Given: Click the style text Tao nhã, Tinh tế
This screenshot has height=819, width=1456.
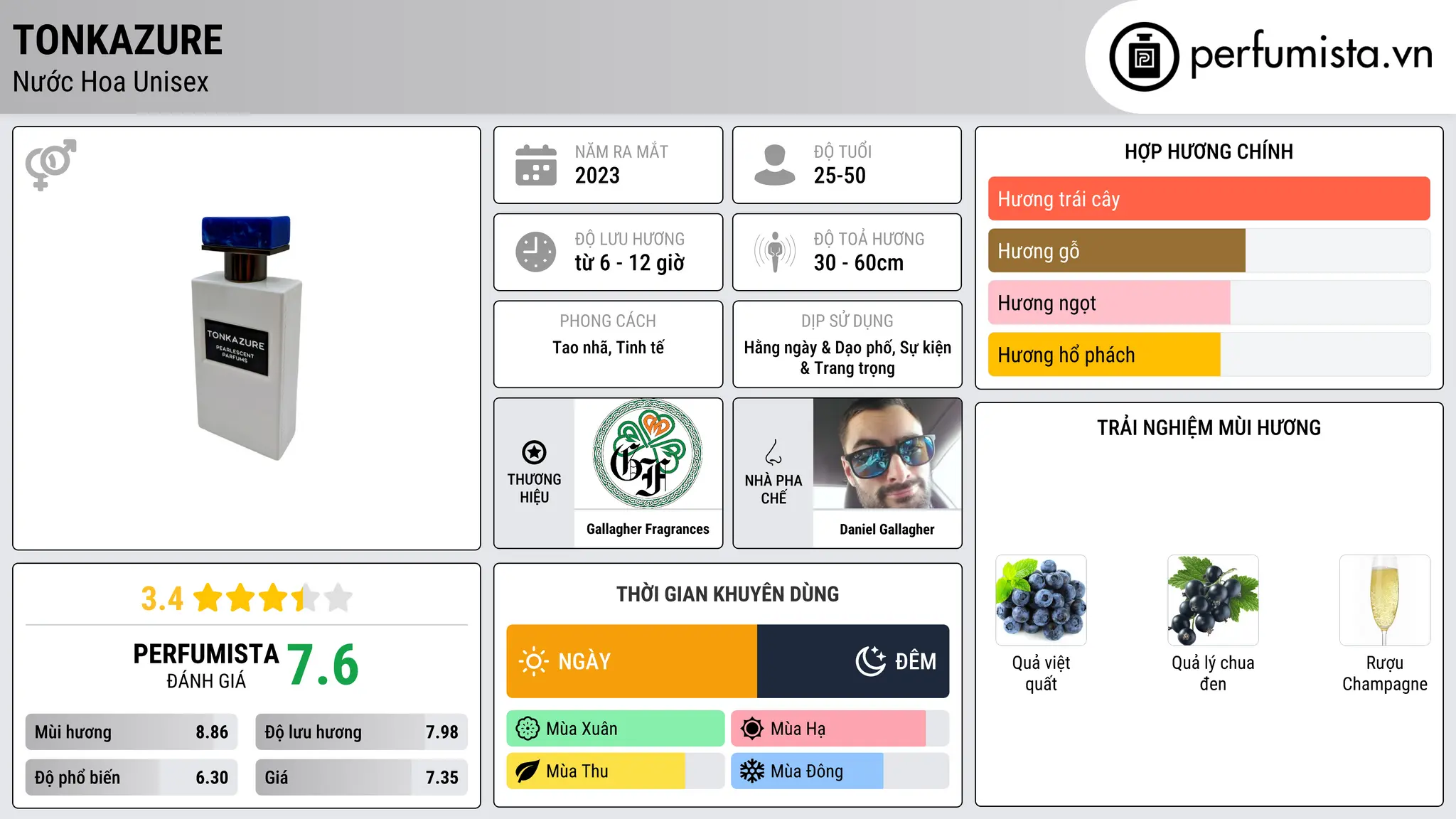Looking at the screenshot, I should 609,348.
